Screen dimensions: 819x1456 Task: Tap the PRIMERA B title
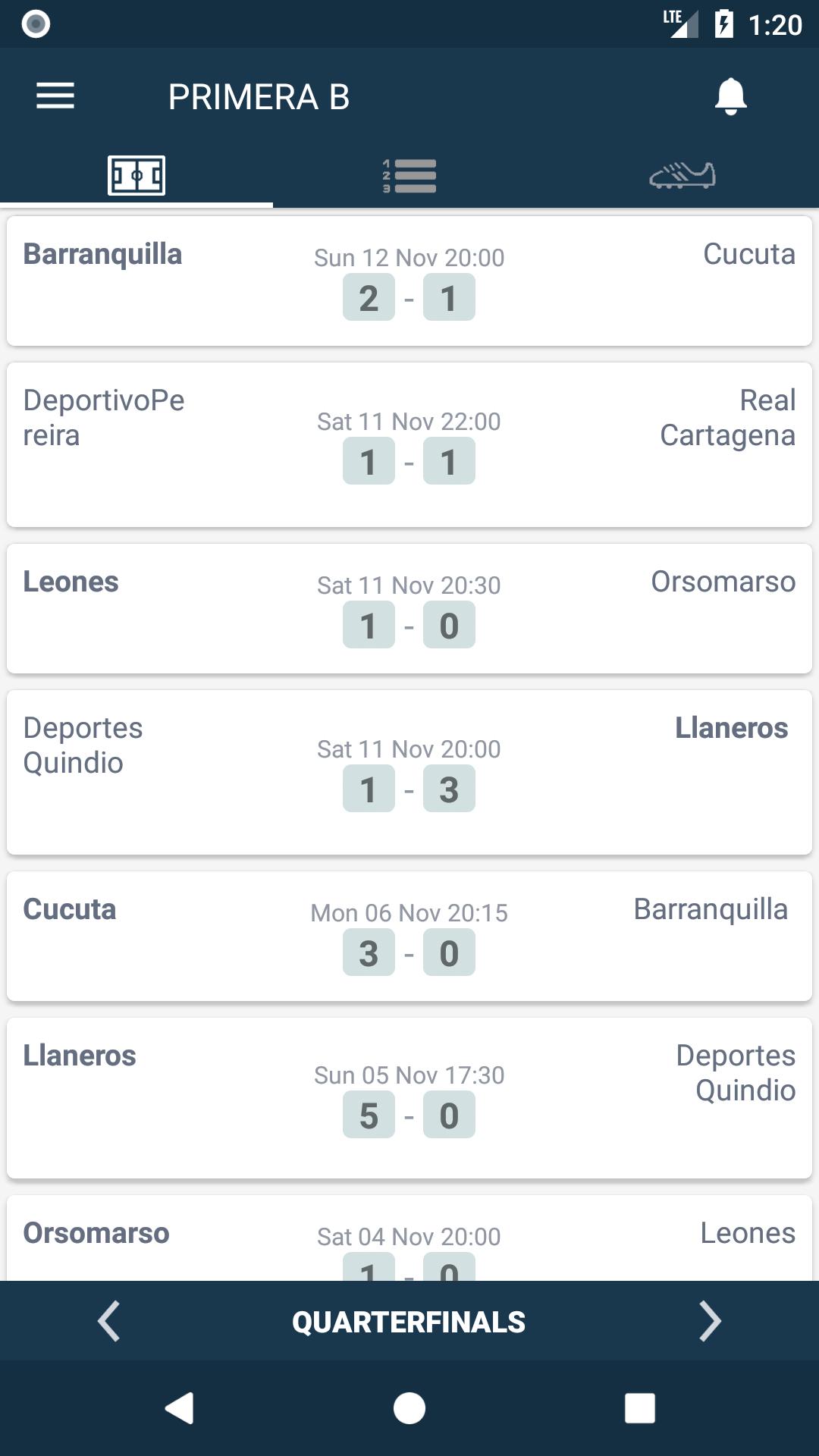(x=259, y=97)
